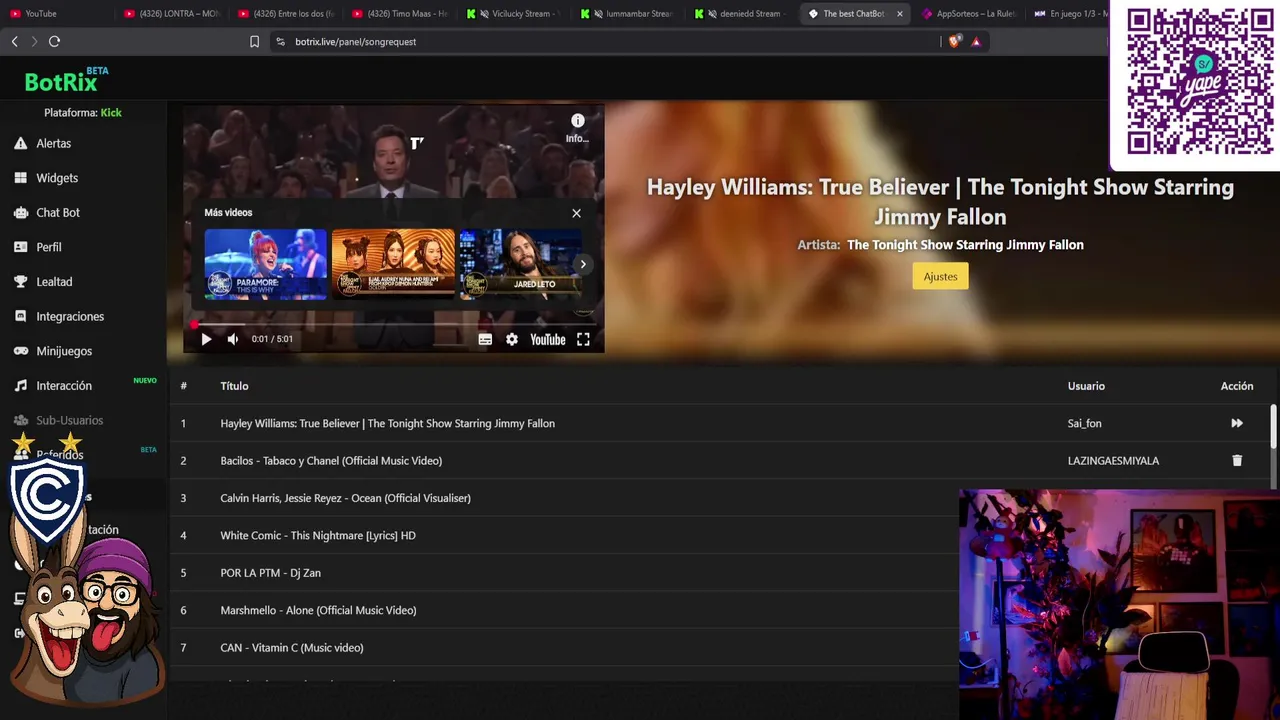Skip the current song by Sai_fon
Screen dimensions: 1280x720
[x=1237, y=423]
